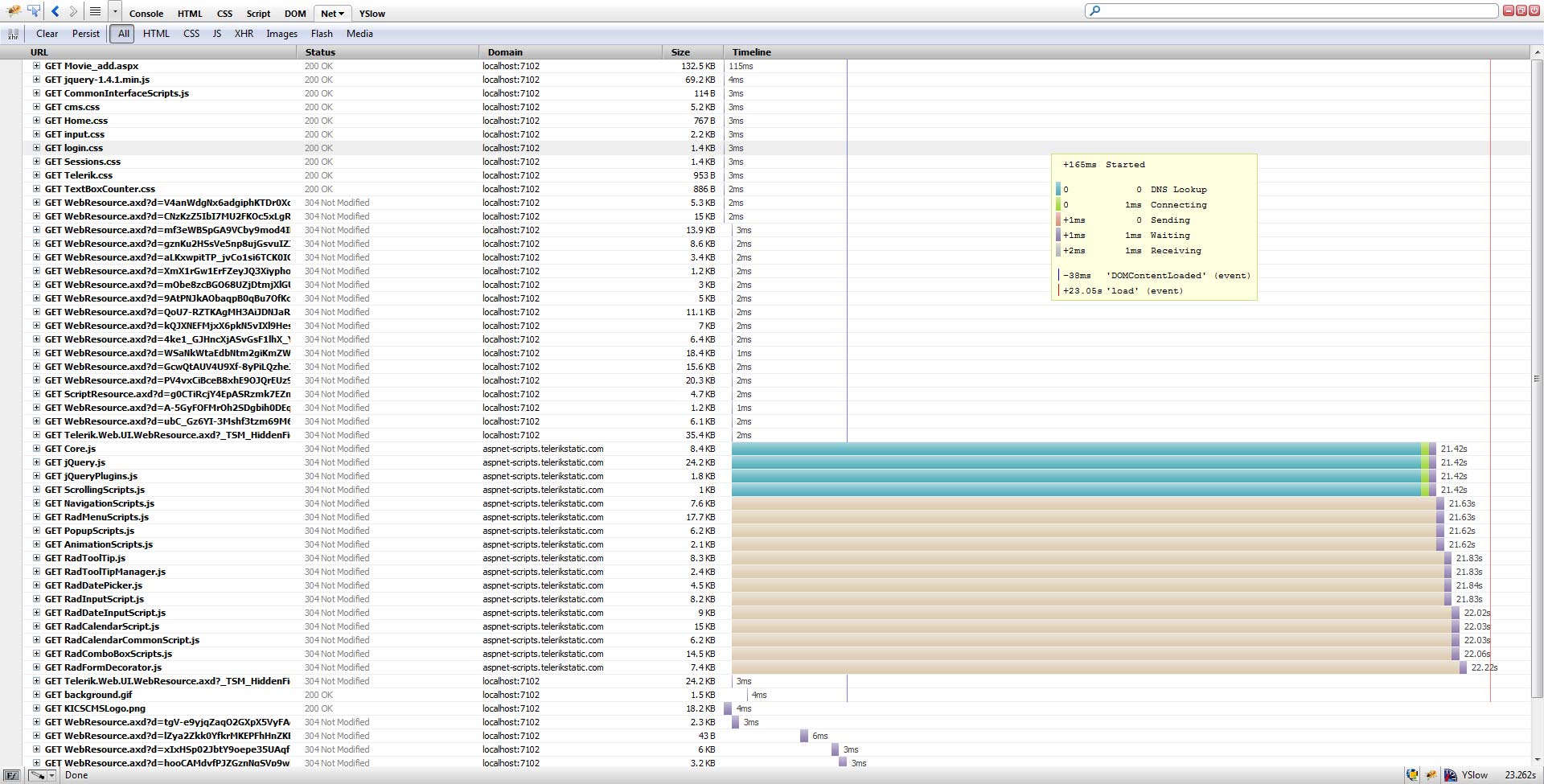This screenshot has height=784, width=1544.
Task: Click the 23.262s load time in status bar
Action: click(1520, 775)
